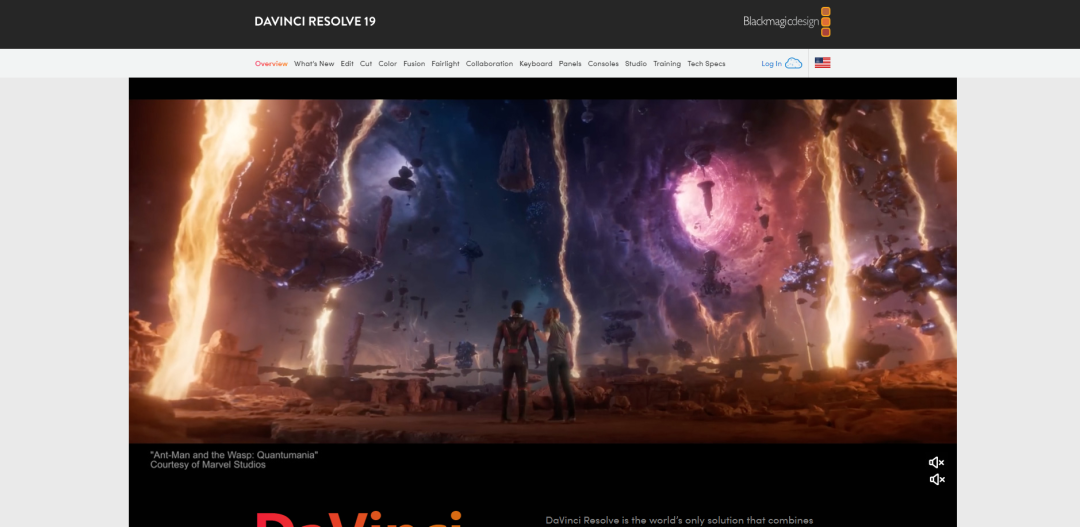The width and height of the screenshot is (1080, 527).
Task: Open the Panels tab
Action: [570, 63]
